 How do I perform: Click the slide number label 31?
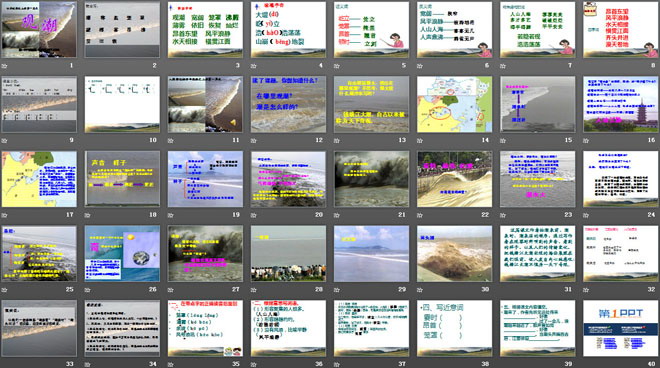(569, 290)
